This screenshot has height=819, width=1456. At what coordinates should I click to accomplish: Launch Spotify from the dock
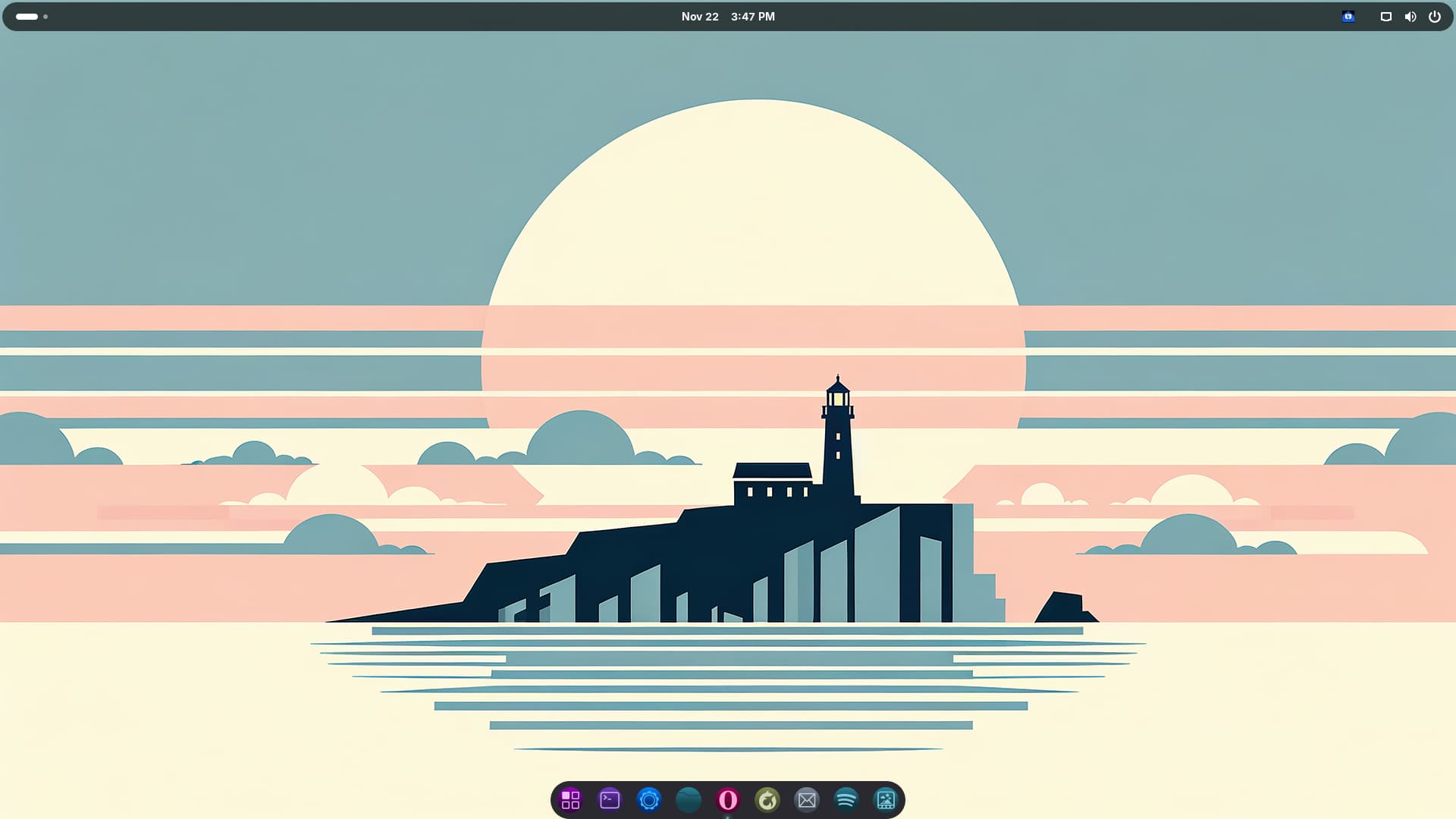pyautogui.click(x=846, y=800)
